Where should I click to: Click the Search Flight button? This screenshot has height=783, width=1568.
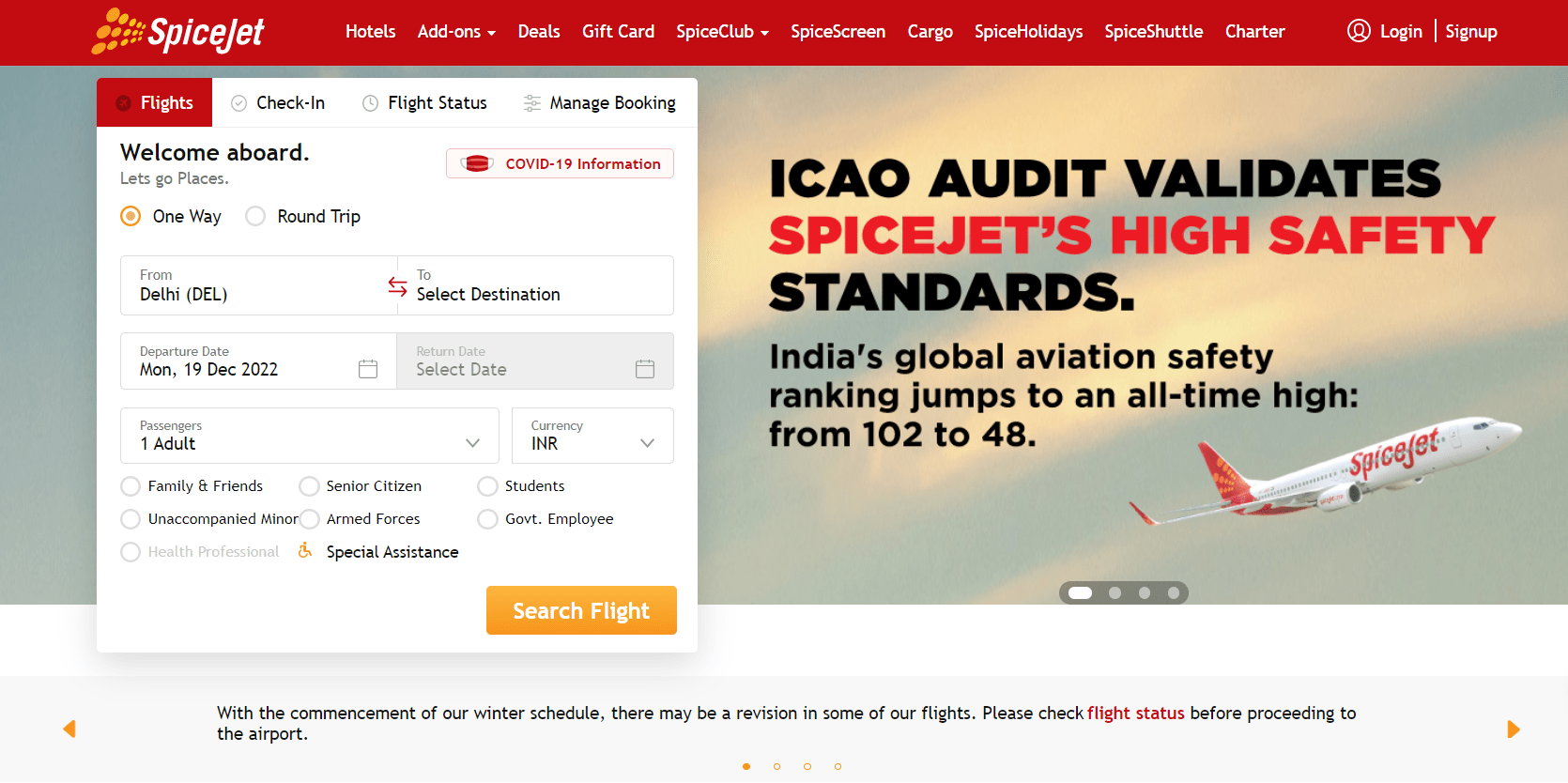pyautogui.click(x=581, y=610)
